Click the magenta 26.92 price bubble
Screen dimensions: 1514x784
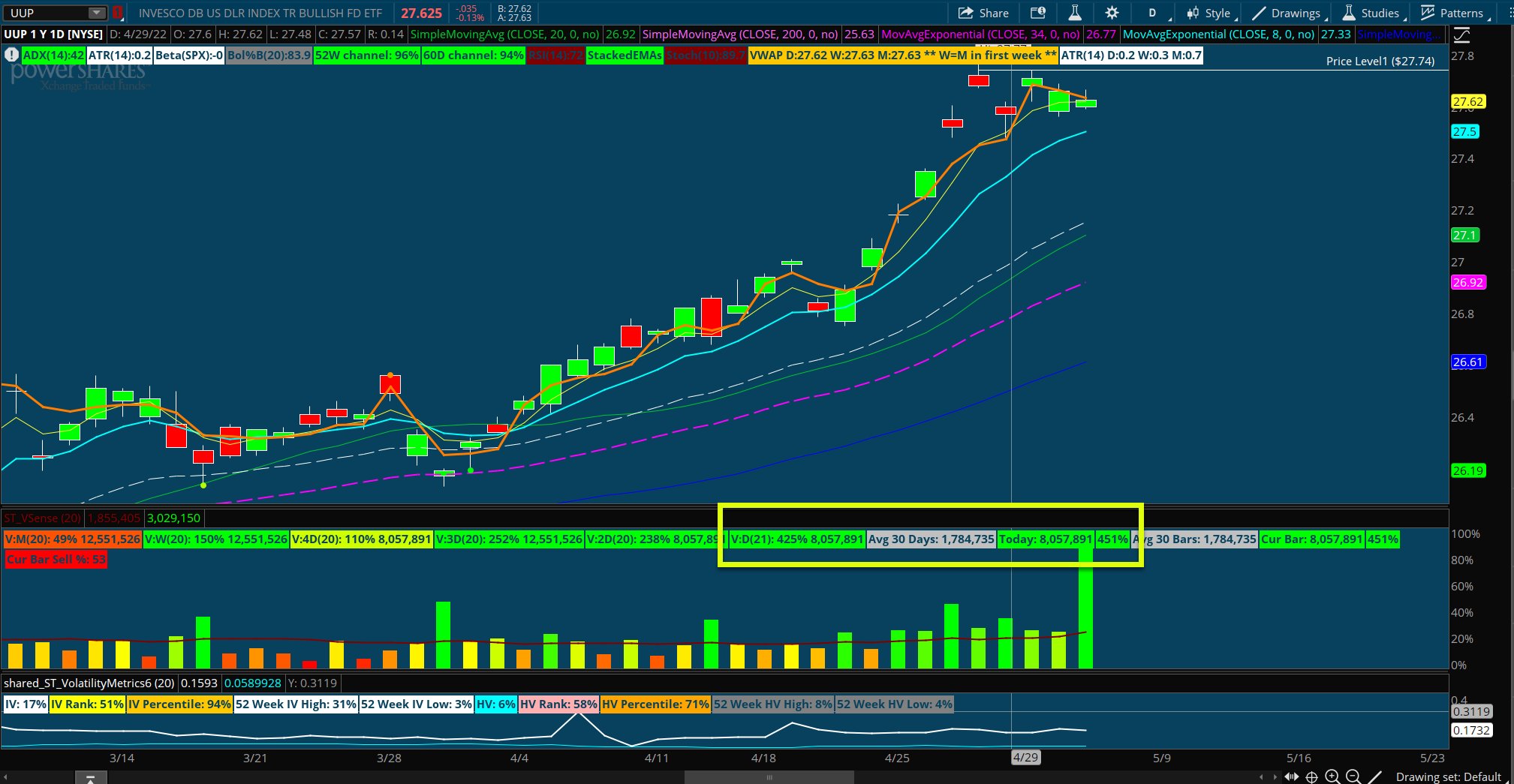coord(1467,282)
